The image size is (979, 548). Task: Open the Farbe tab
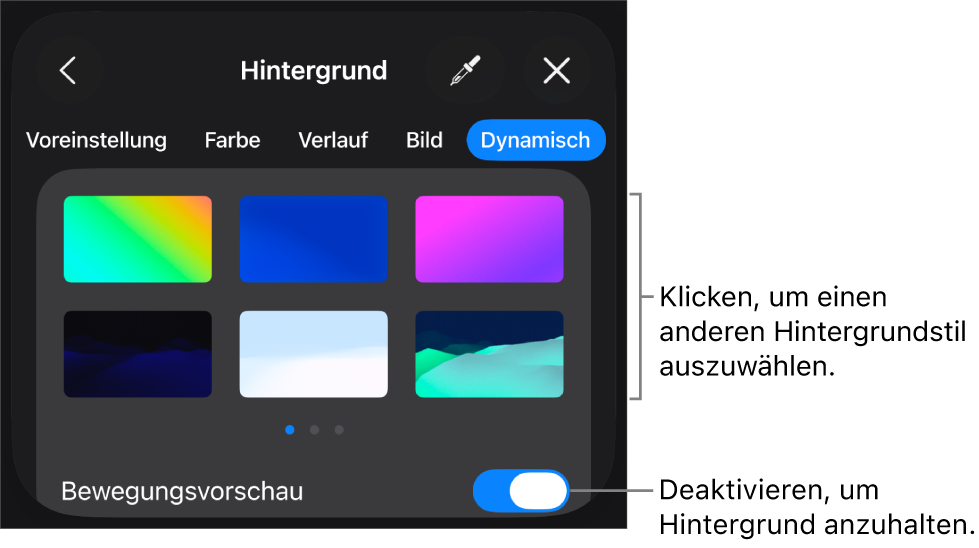click(x=232, y=140)
